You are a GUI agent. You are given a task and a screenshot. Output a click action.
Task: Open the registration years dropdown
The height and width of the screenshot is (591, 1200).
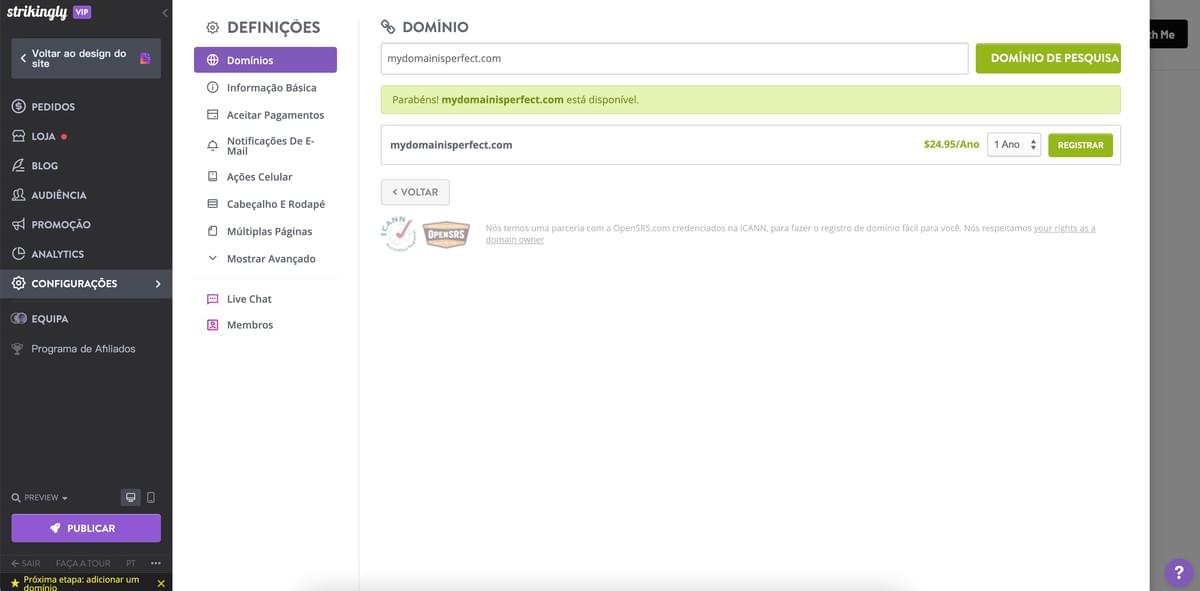pyautogui.click(x=1014, y=145)
